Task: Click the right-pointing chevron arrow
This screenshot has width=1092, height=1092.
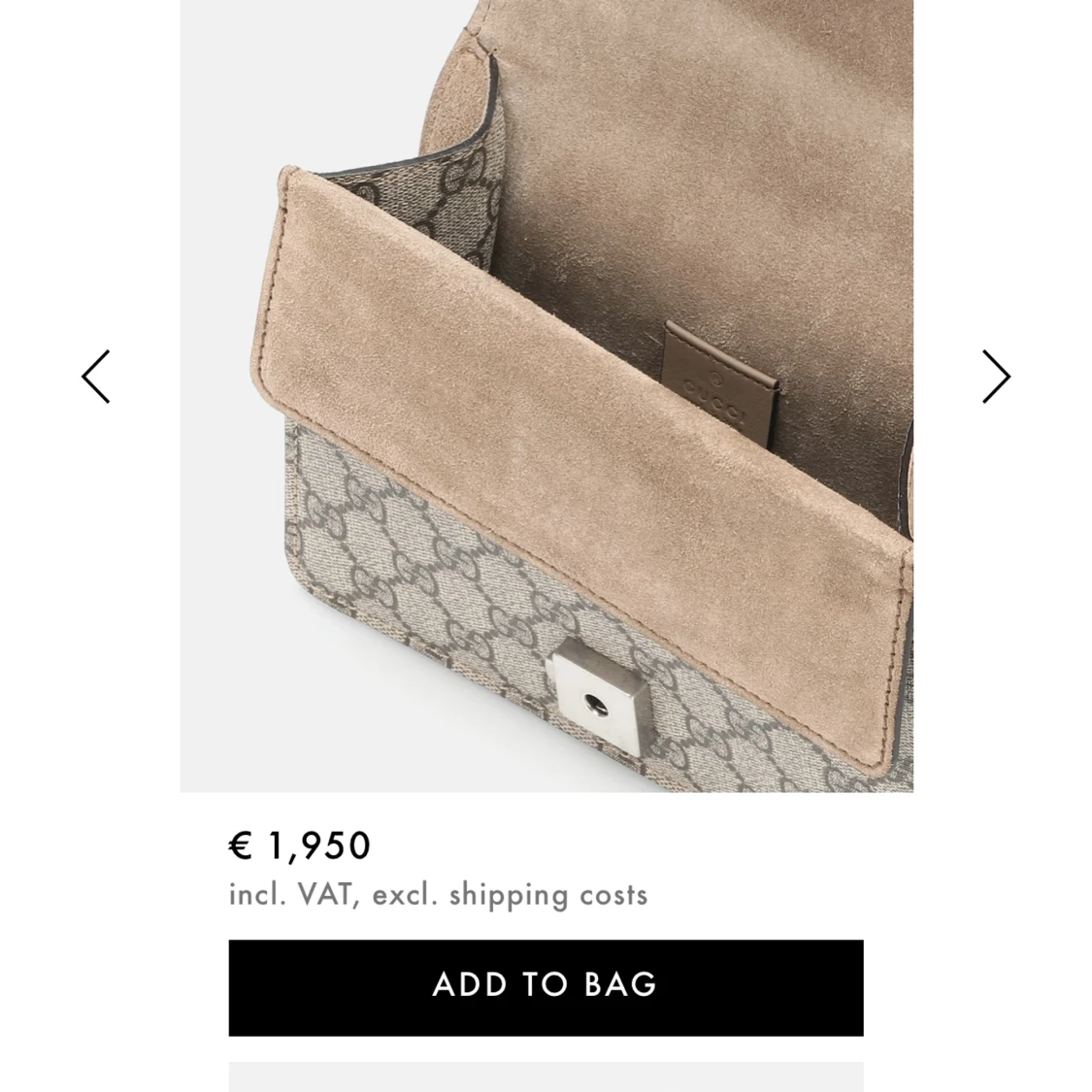Action: point(996,377)
